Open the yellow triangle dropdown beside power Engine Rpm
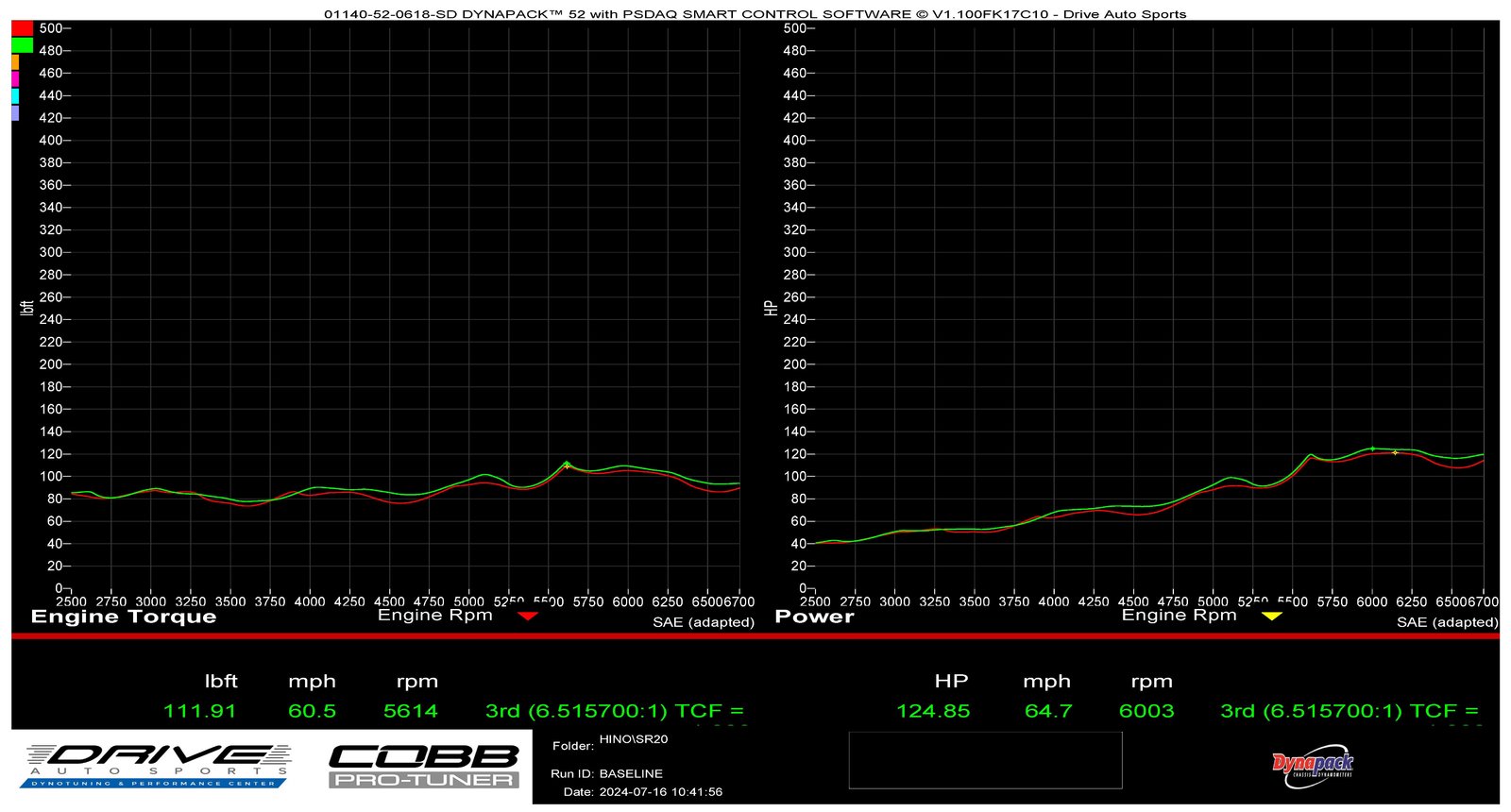The image size is (1511, 812). (x=1272, y=617)
